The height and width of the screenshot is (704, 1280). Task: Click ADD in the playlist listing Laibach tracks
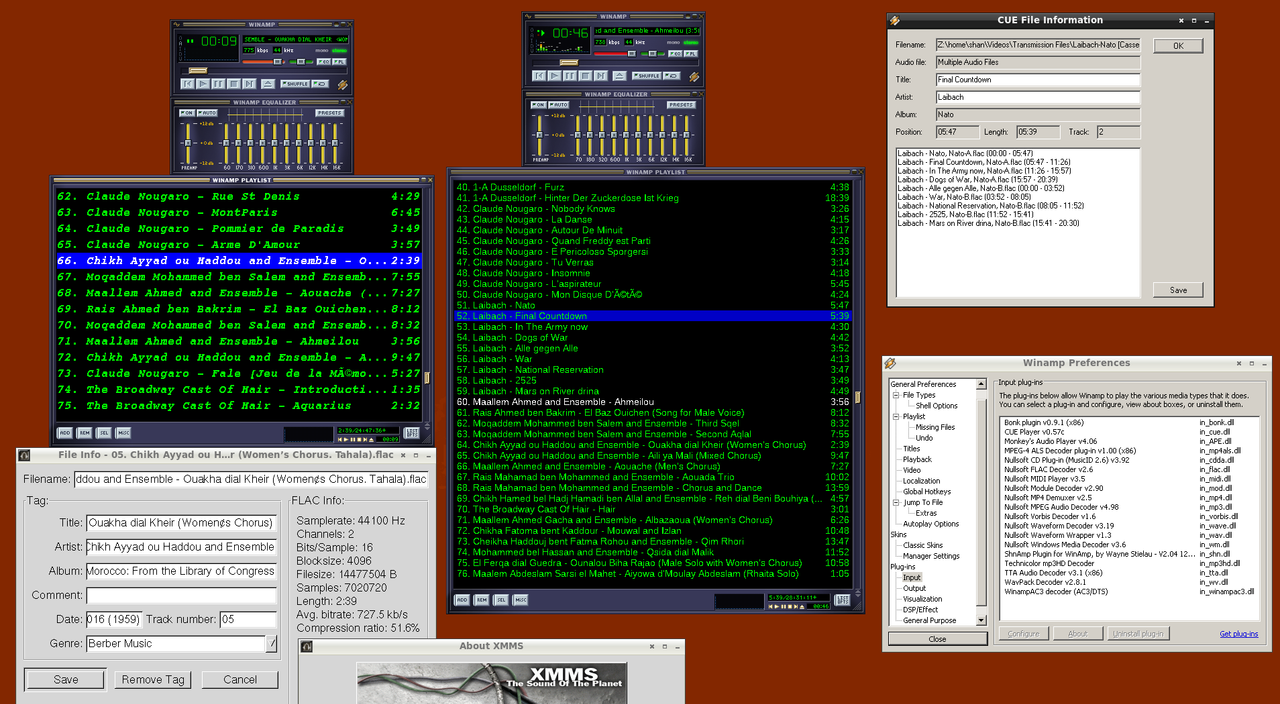[462, 600]
